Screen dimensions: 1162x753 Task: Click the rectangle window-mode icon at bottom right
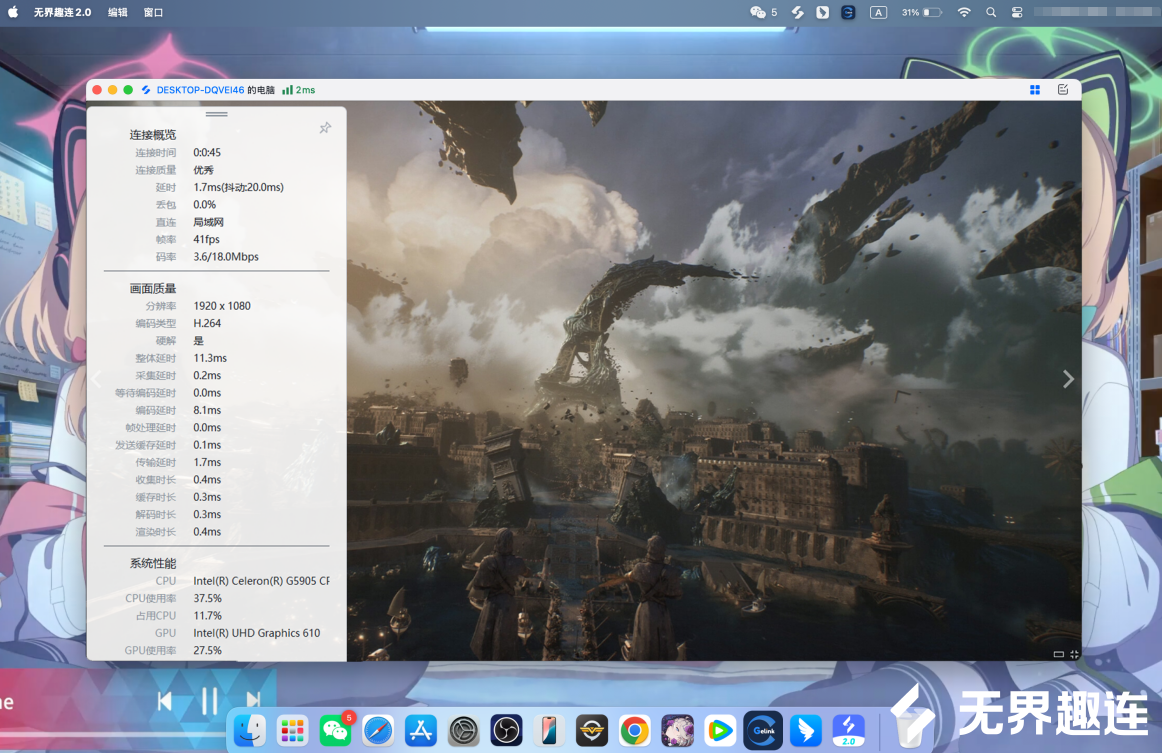[x=1058, y=654]
